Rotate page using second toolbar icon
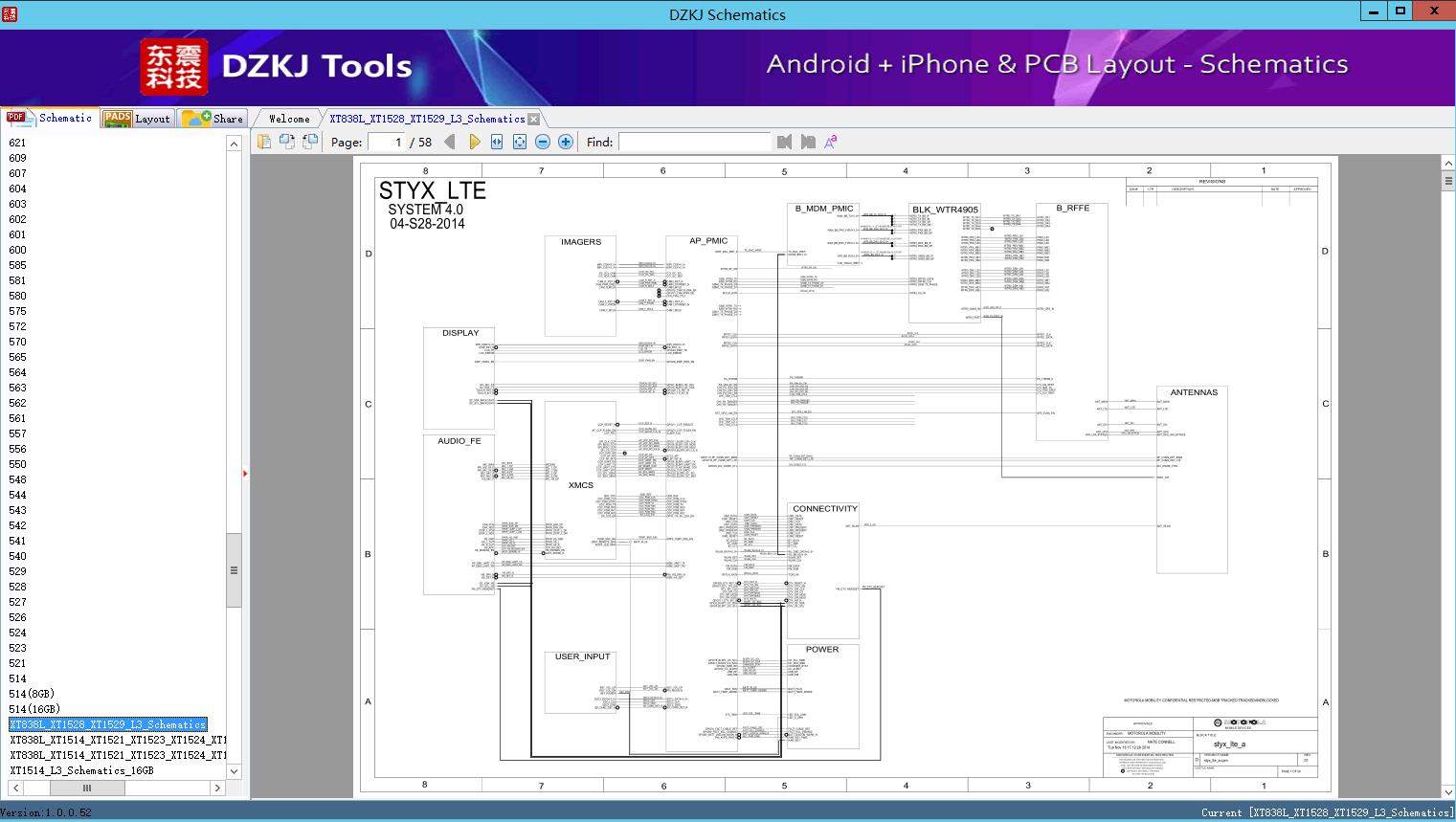Image resolution: width=1456 pixels, height=822 pixels. pos(287,142)
